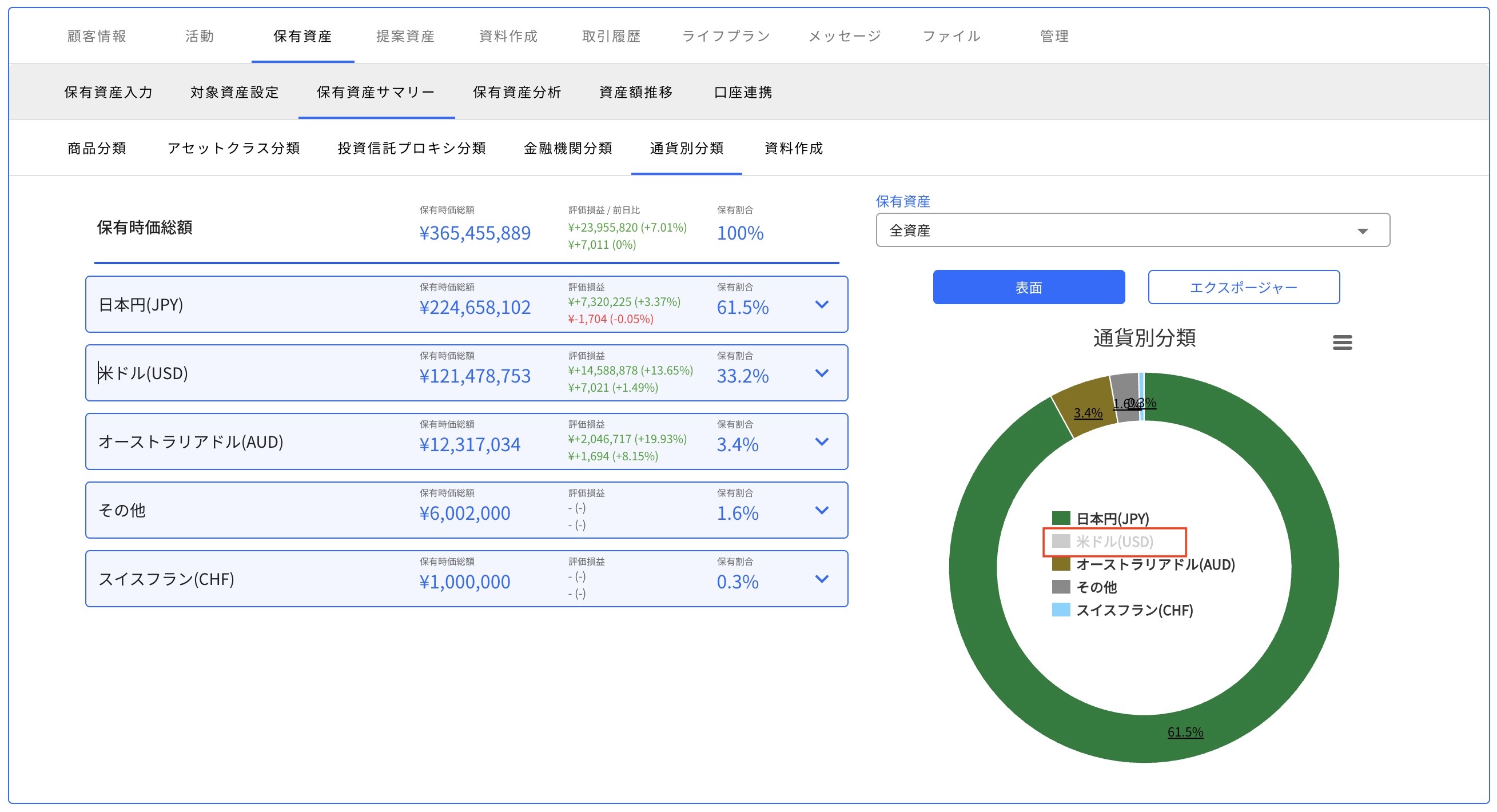
Task: Click the 通貨別分類 chart title
Action: click(1144, 338)
